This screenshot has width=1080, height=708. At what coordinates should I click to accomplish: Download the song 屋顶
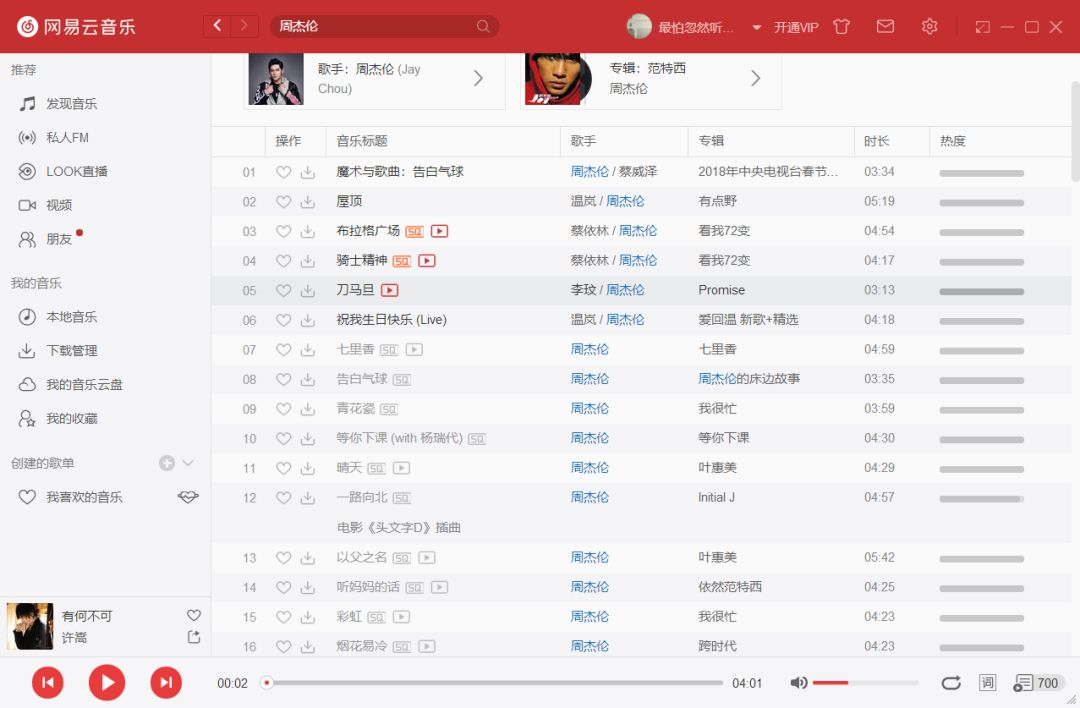click(307, 201)
